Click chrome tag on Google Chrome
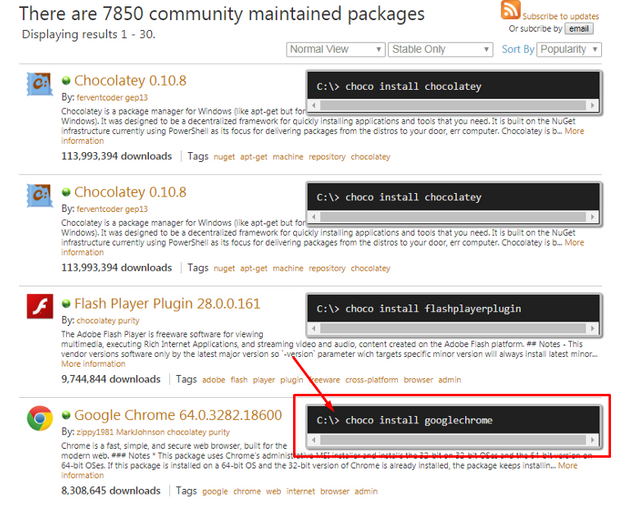This screenshot has height=506, width=640. pyautogui.click(x=247, y=491)
